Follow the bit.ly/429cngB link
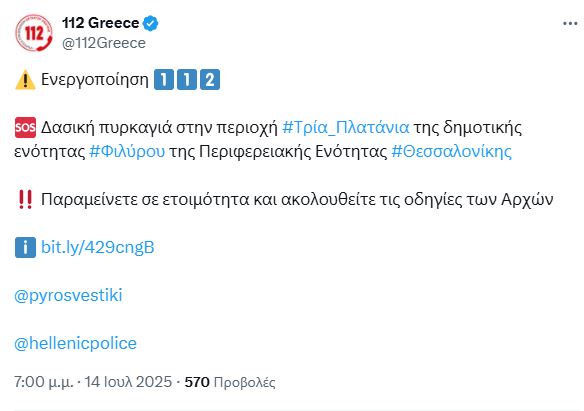This screenshot has height=411, width=584. [x=98, y=247]
